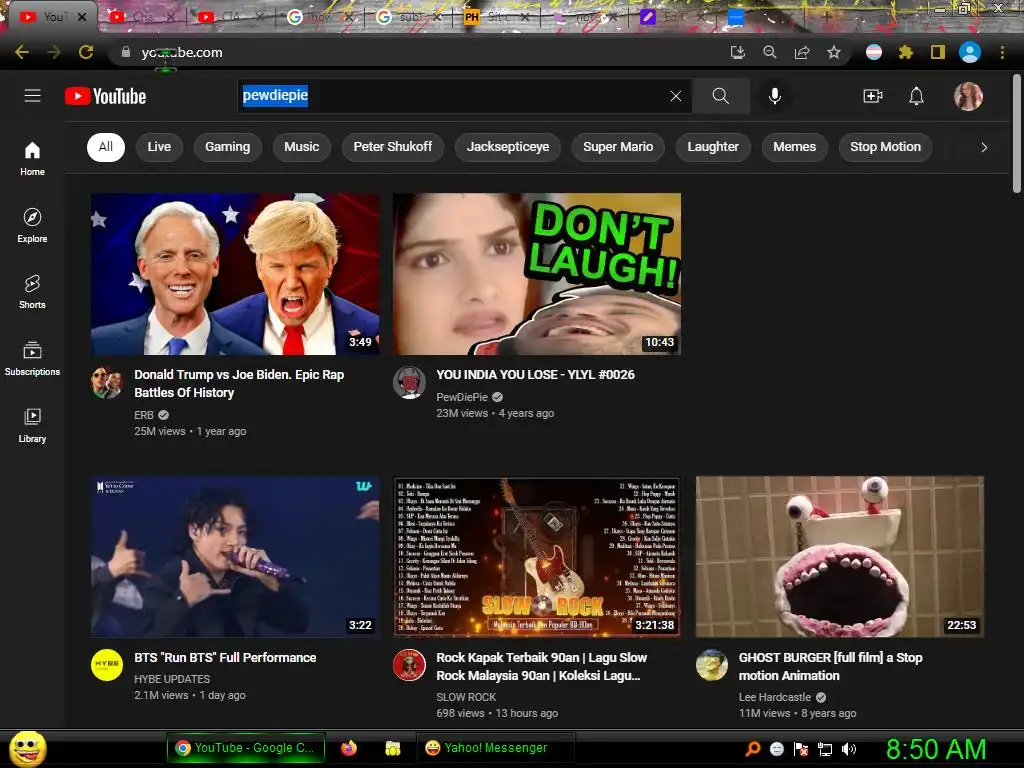The image size is (1024, 768).
Task: Open the Chrome three-dot menu
Action: 1002,52
